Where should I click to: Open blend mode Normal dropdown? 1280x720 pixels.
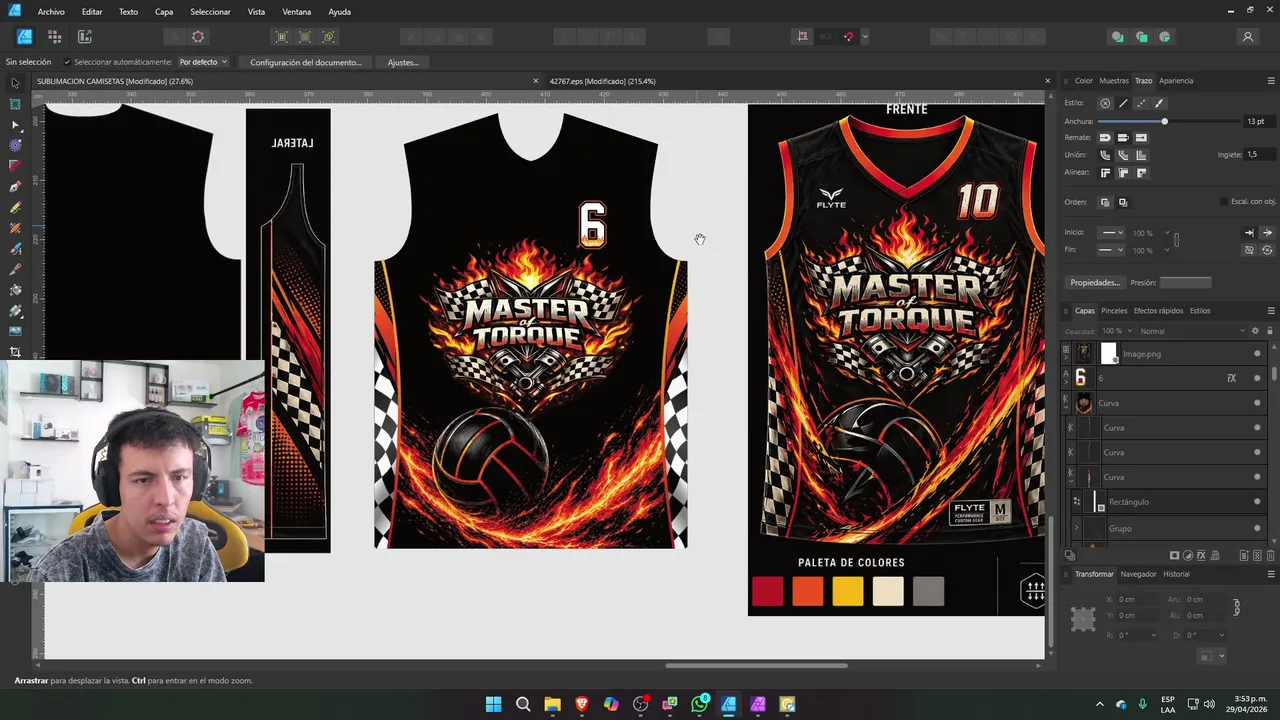pyautogui.click(x=1192, y=331)
